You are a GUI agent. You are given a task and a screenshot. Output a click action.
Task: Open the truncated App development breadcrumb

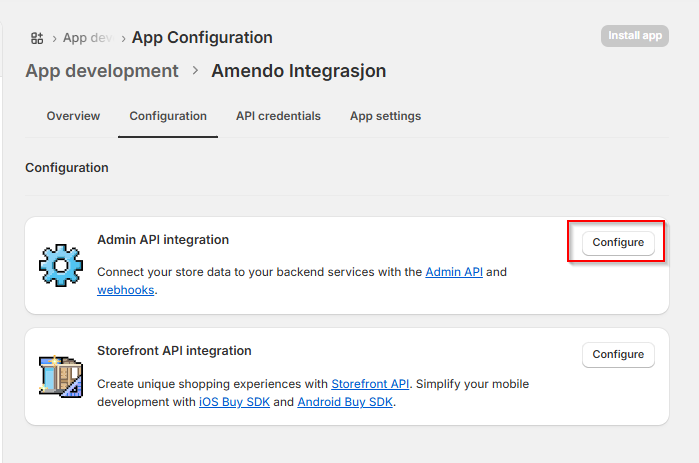[87, 38]
